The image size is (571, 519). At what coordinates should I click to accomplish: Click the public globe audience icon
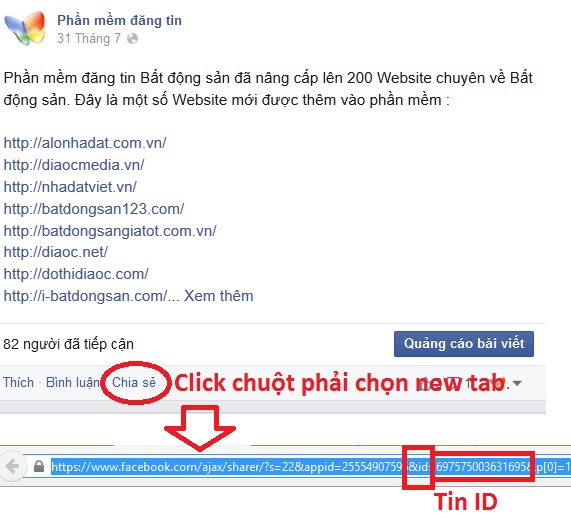pyautogui.click(x=133, y=39)
